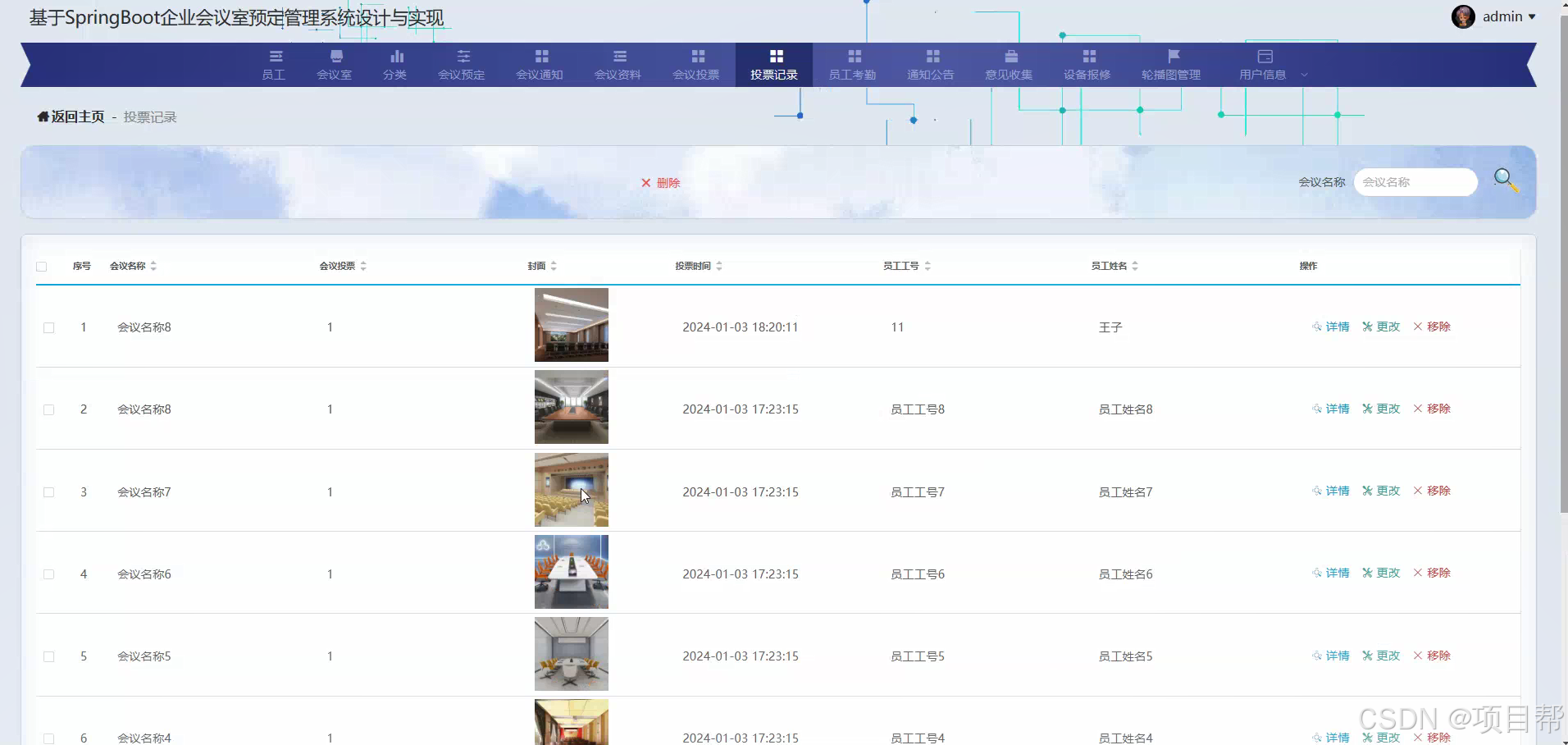This screenshot has width=1568, height=745.
Task: View 详情 for 员工姓名6 row
Action: pos(1331,573)
